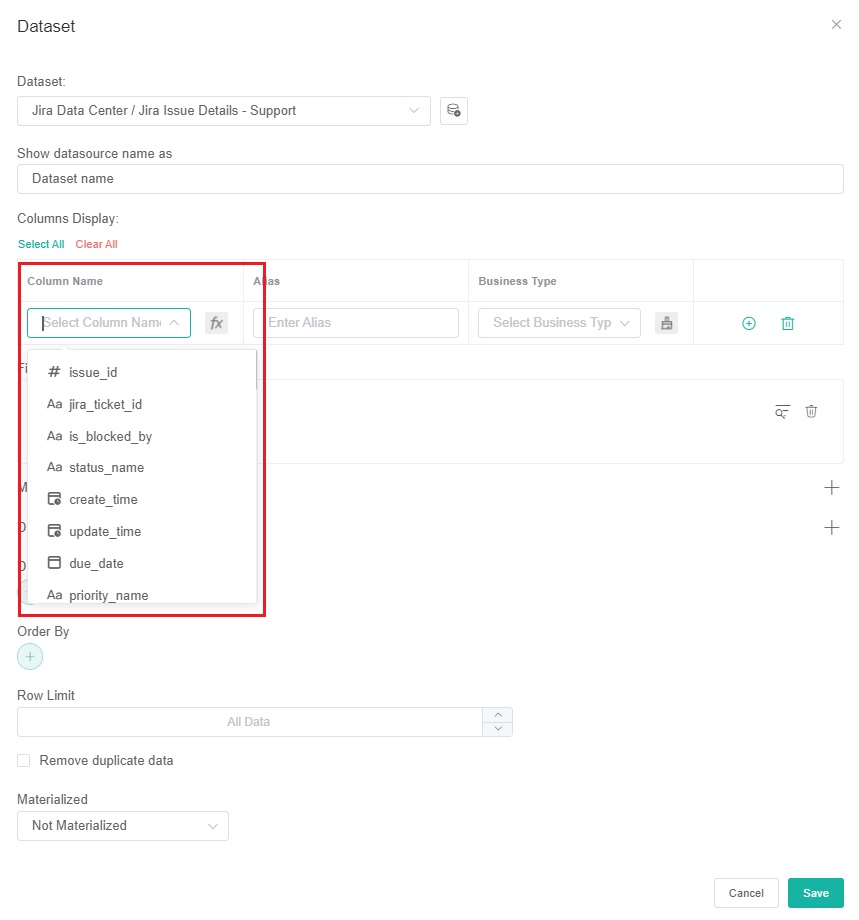Screen dimensions: 859x920
Task: Click the Select All link
Action: point(41,244)
